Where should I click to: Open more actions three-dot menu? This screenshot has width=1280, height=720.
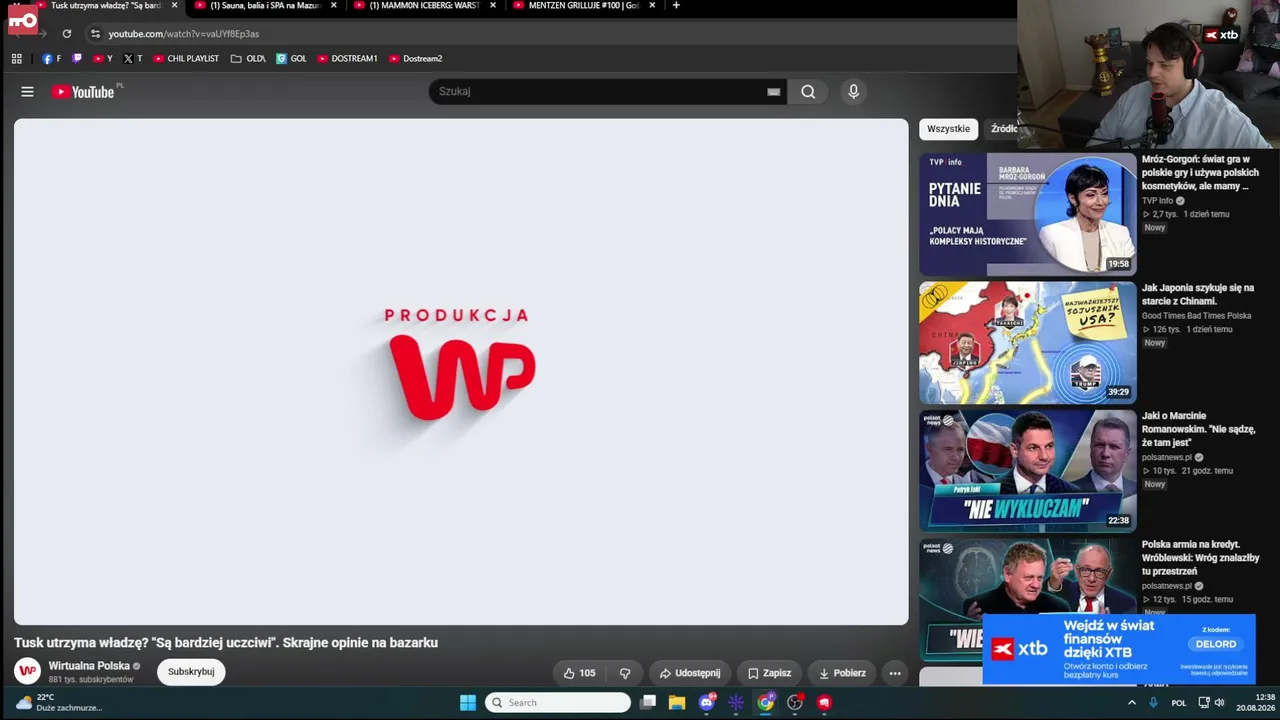coord(895,673)
